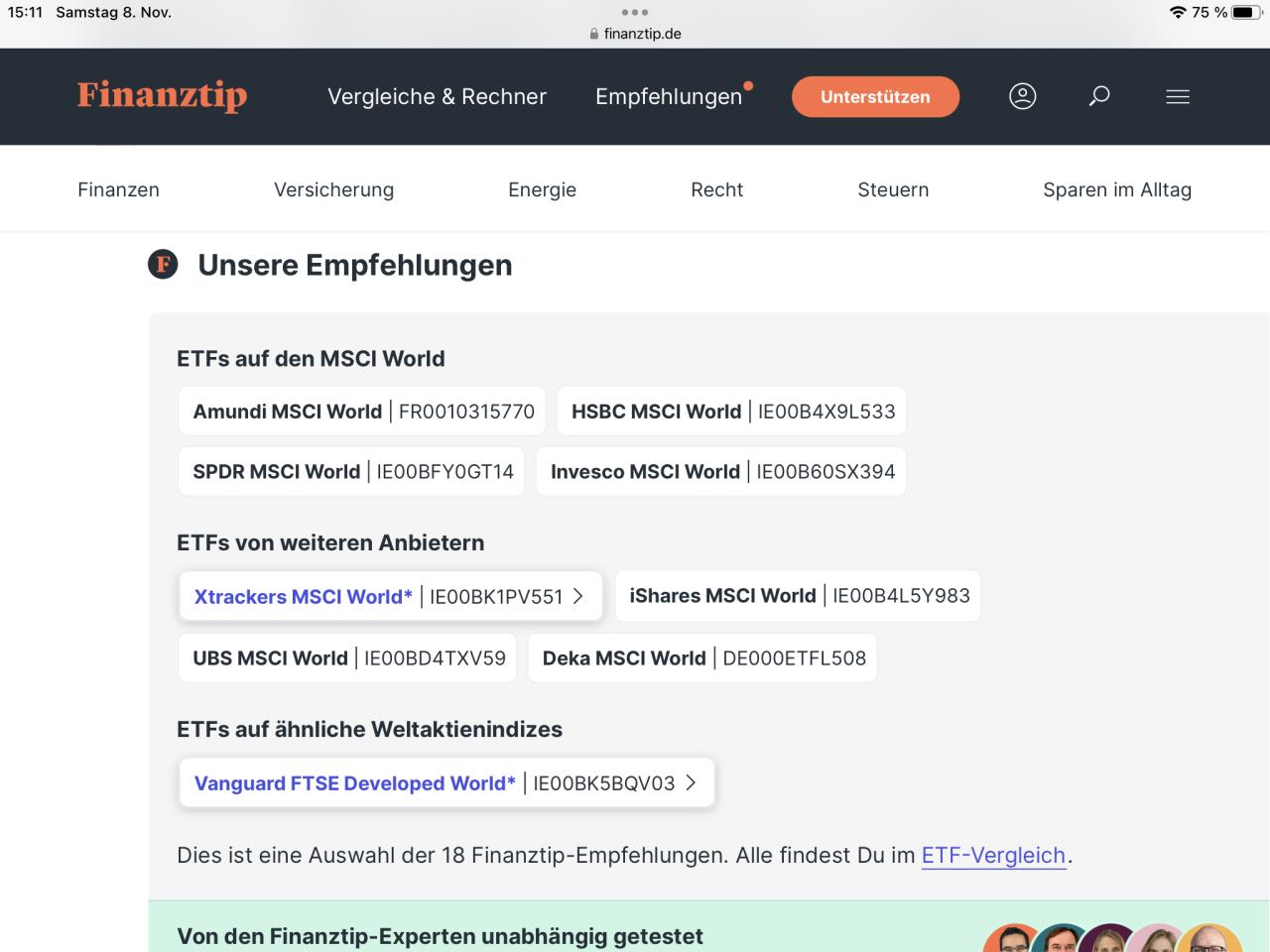Click the chevron next to Xtrackers MSCI World
The width and height of the screenshot is (1270, 952).
pyautogui.click(x=578, y=596)
